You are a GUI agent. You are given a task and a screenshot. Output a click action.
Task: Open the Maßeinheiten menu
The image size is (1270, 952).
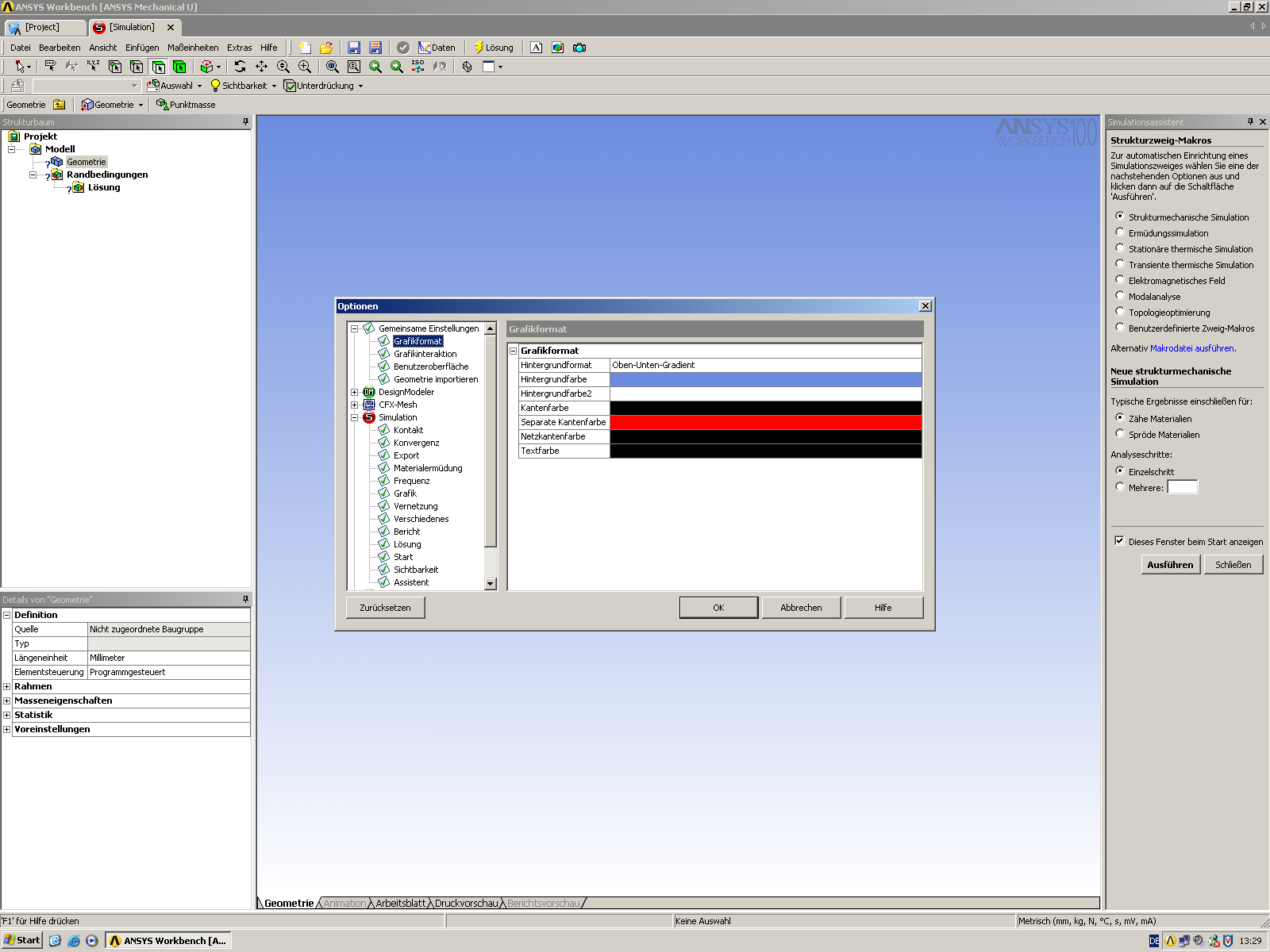[x=193, y=48]
